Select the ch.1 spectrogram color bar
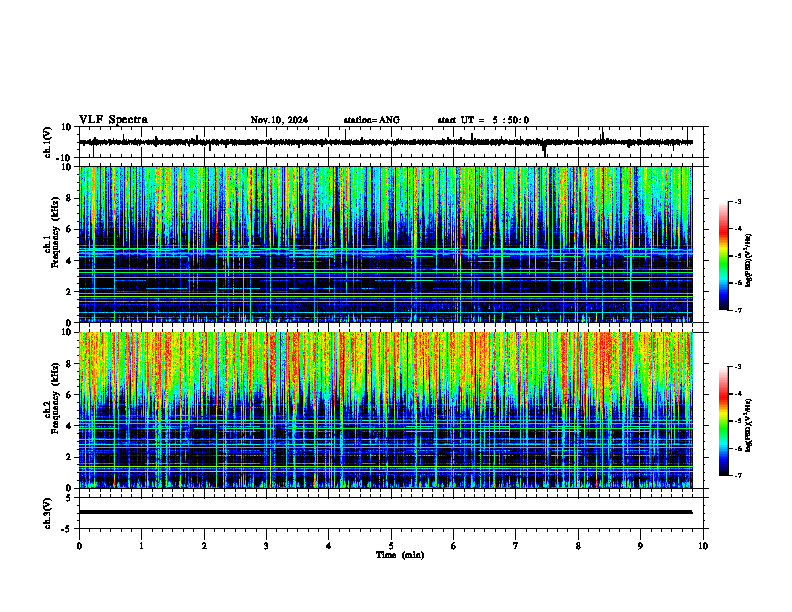792x612 pixels. coord(724,256)
